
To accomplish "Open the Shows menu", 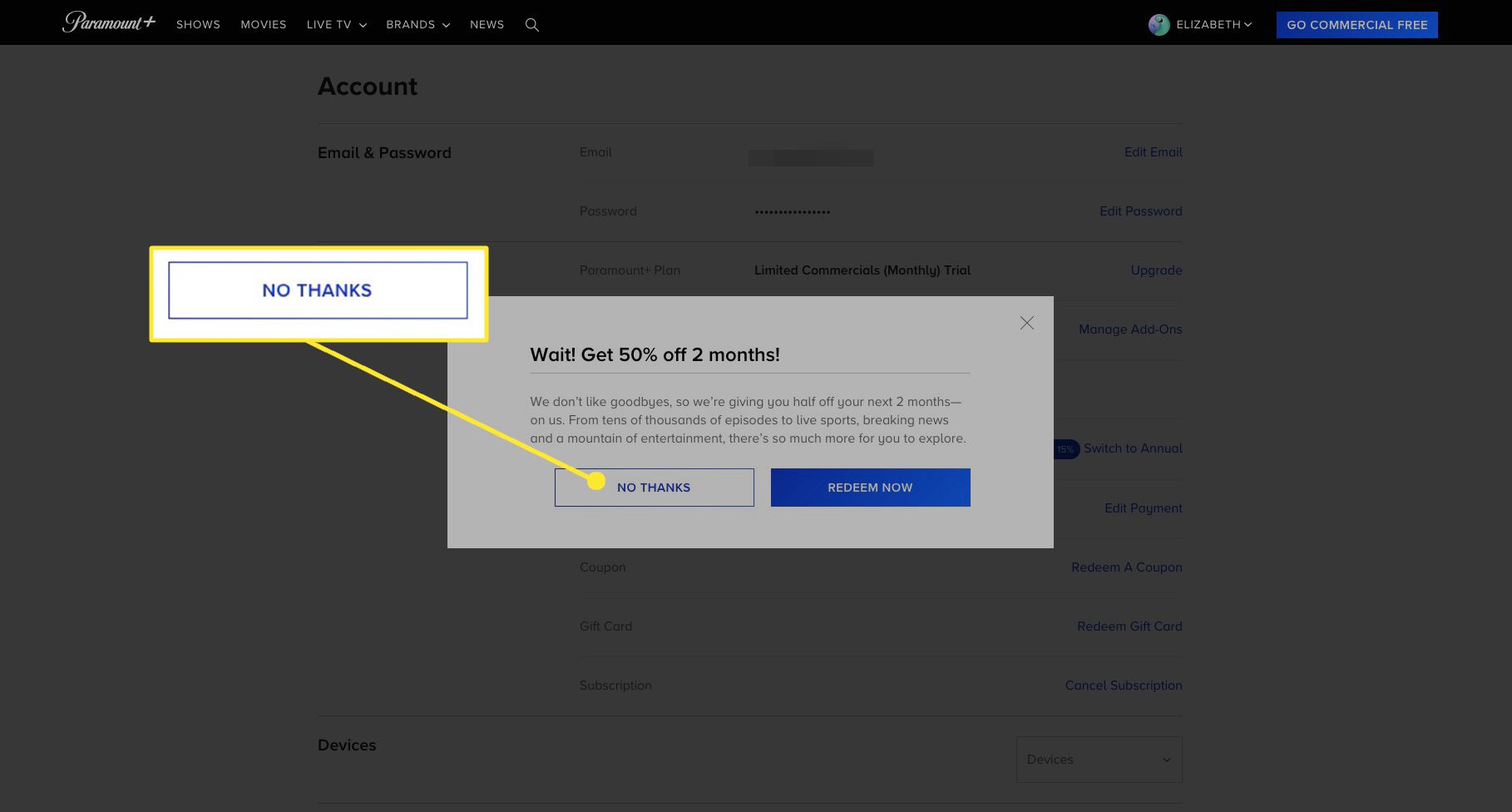I will pyautogui.click(x=198, y=25).
